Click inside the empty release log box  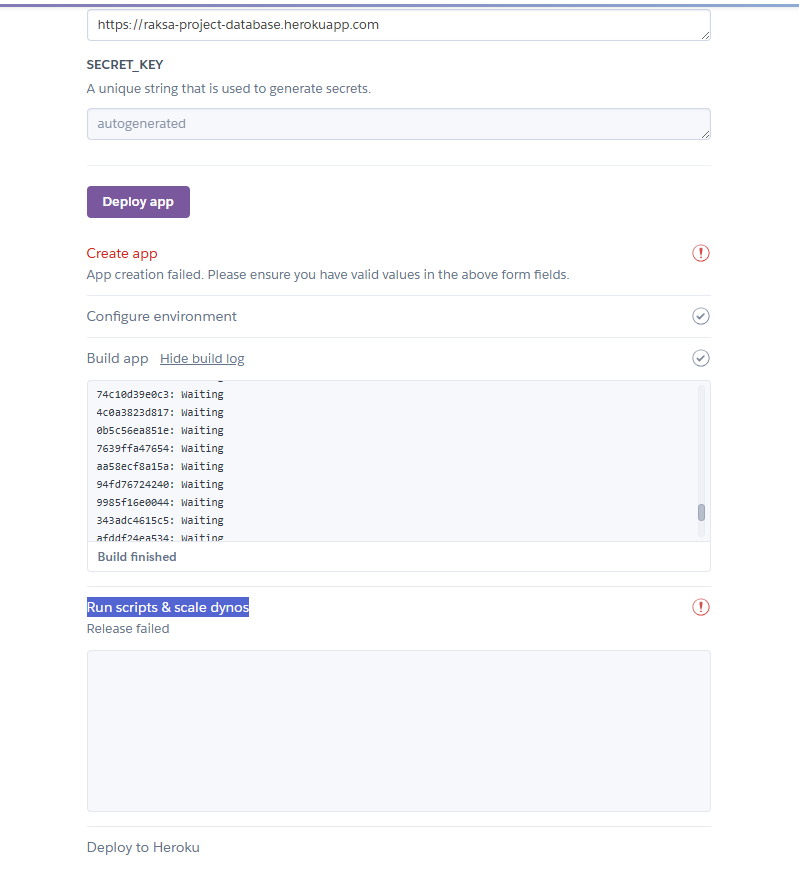click(x=398, y=731)
